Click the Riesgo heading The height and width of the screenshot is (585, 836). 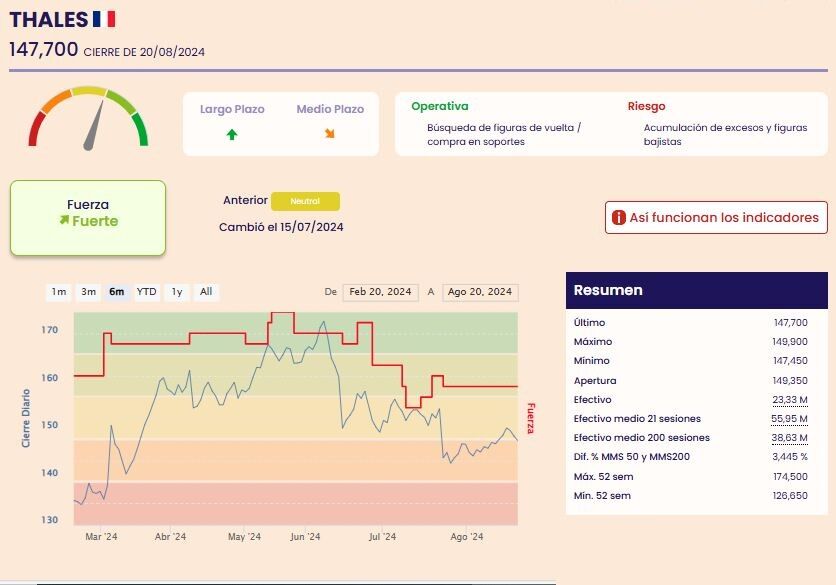point(646,106)
